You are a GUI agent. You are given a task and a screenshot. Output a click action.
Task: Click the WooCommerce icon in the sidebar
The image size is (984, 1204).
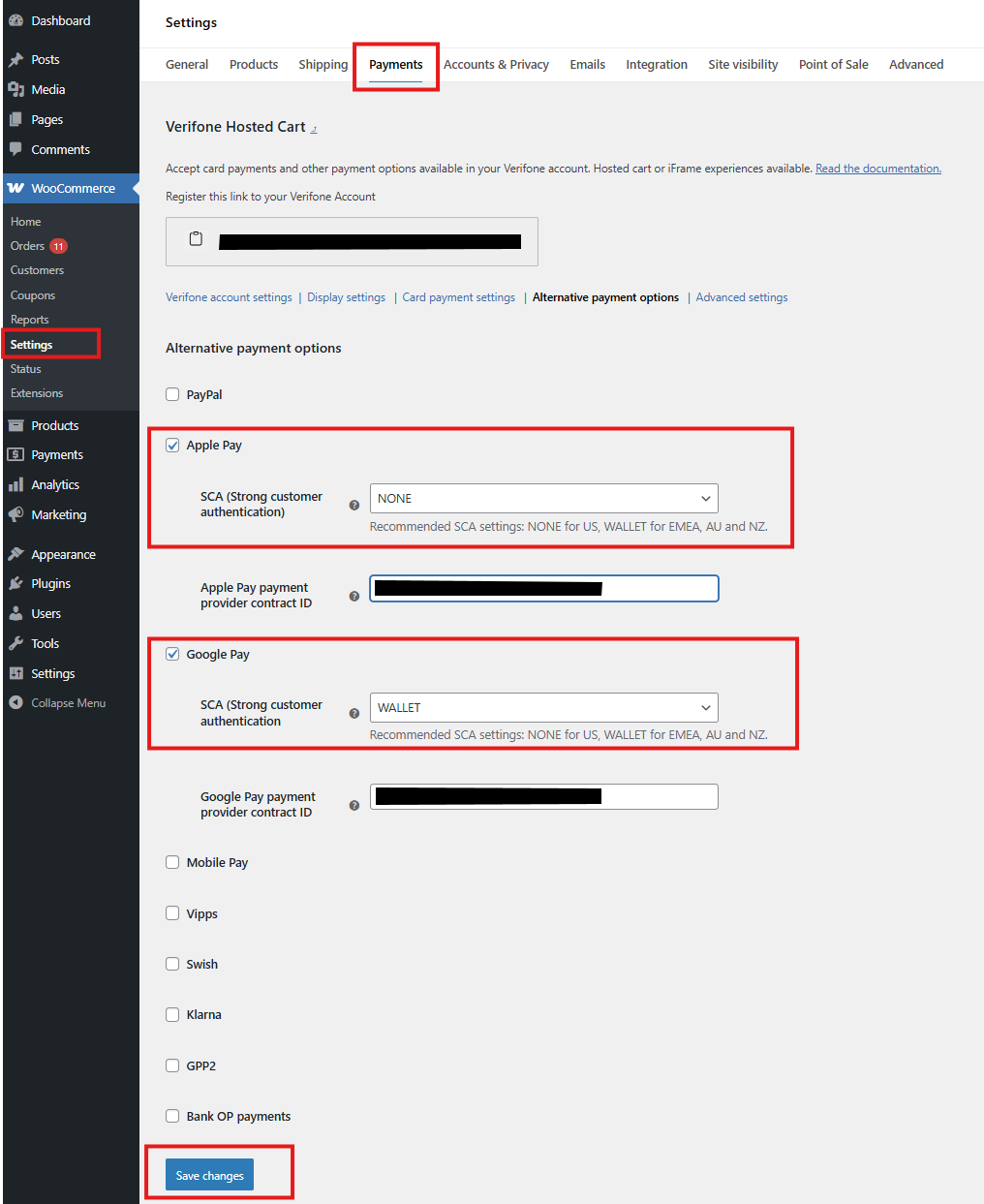17,188
